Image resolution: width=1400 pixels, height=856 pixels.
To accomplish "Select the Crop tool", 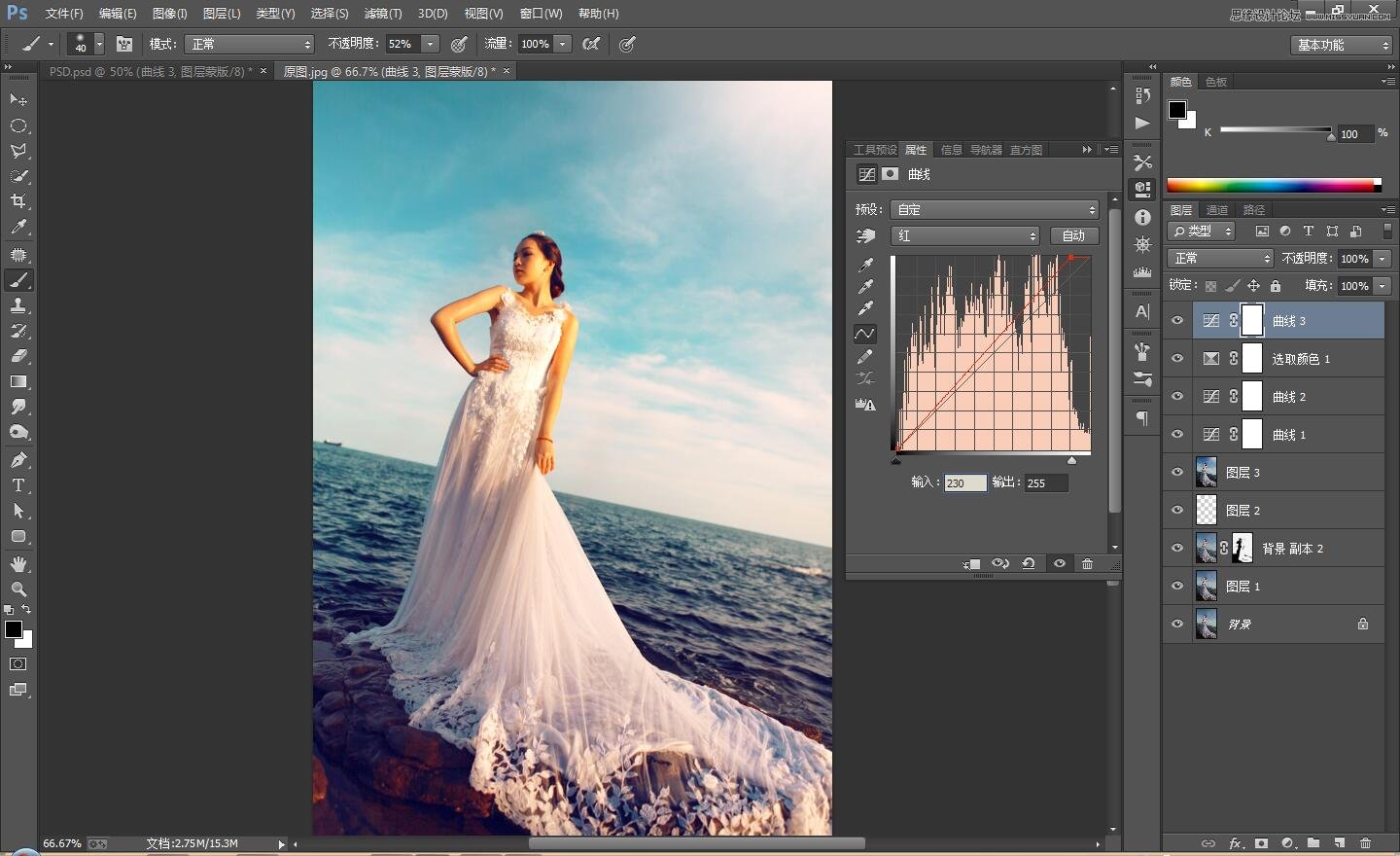I will tap(18, 201).
